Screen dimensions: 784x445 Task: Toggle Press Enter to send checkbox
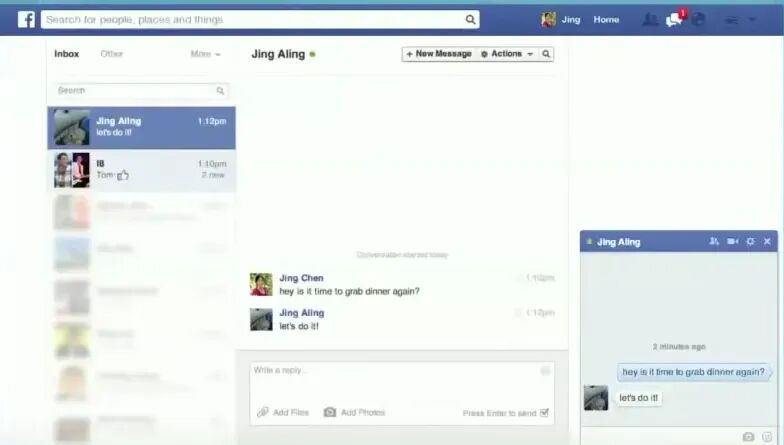[x=544, y=412]
